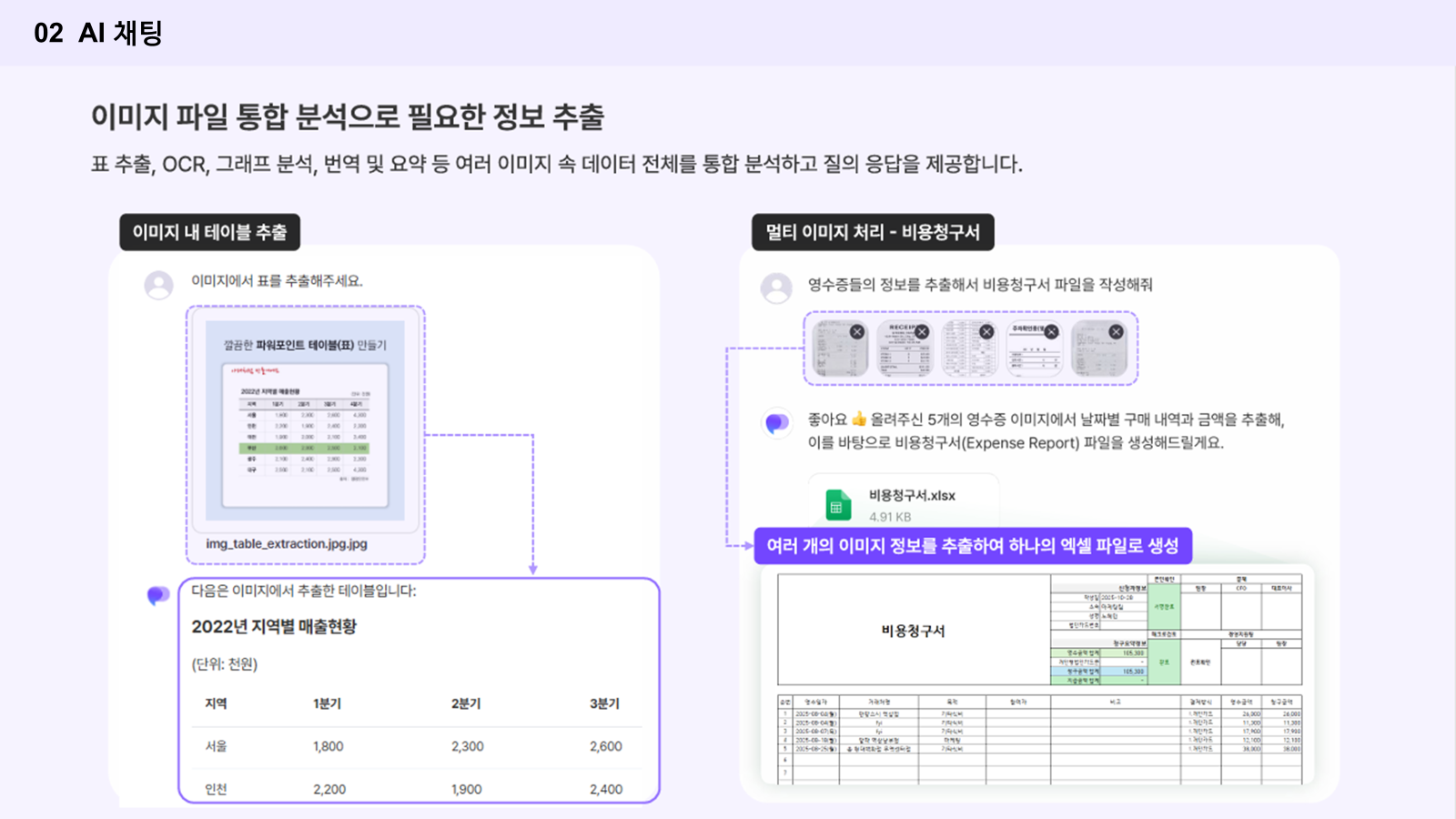Click the 1분기 column header in the table
Screen dimensions: 1456x819
pyautogui.click(x=327, y=703)
